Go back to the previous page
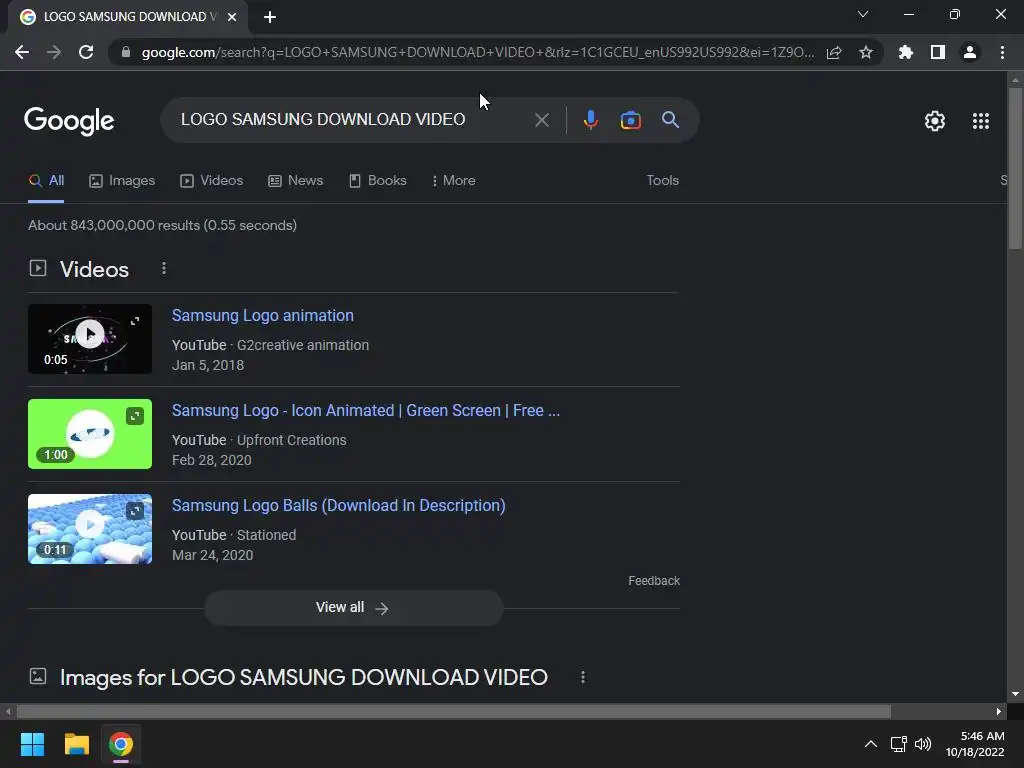1024x768 pixels. click(22, 52)
